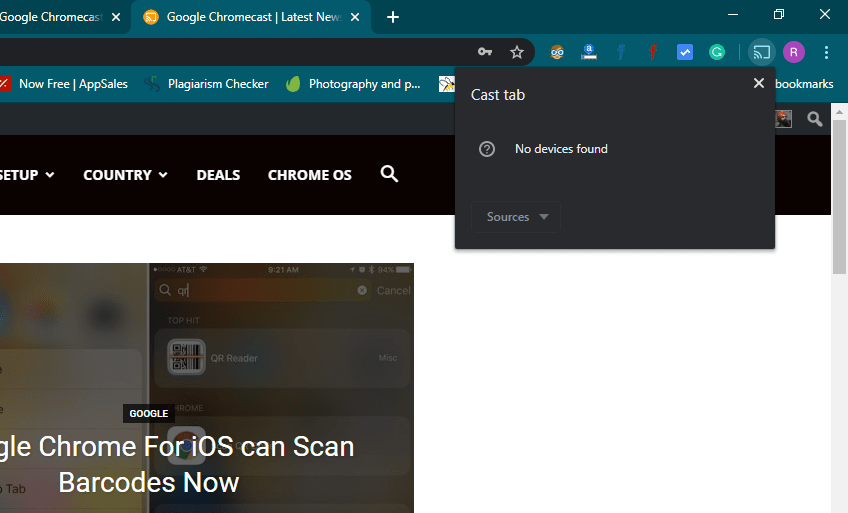Click the Amazon assistant extension icon
The height and width of the screenshot is (513, 848).
coord(589,52)
